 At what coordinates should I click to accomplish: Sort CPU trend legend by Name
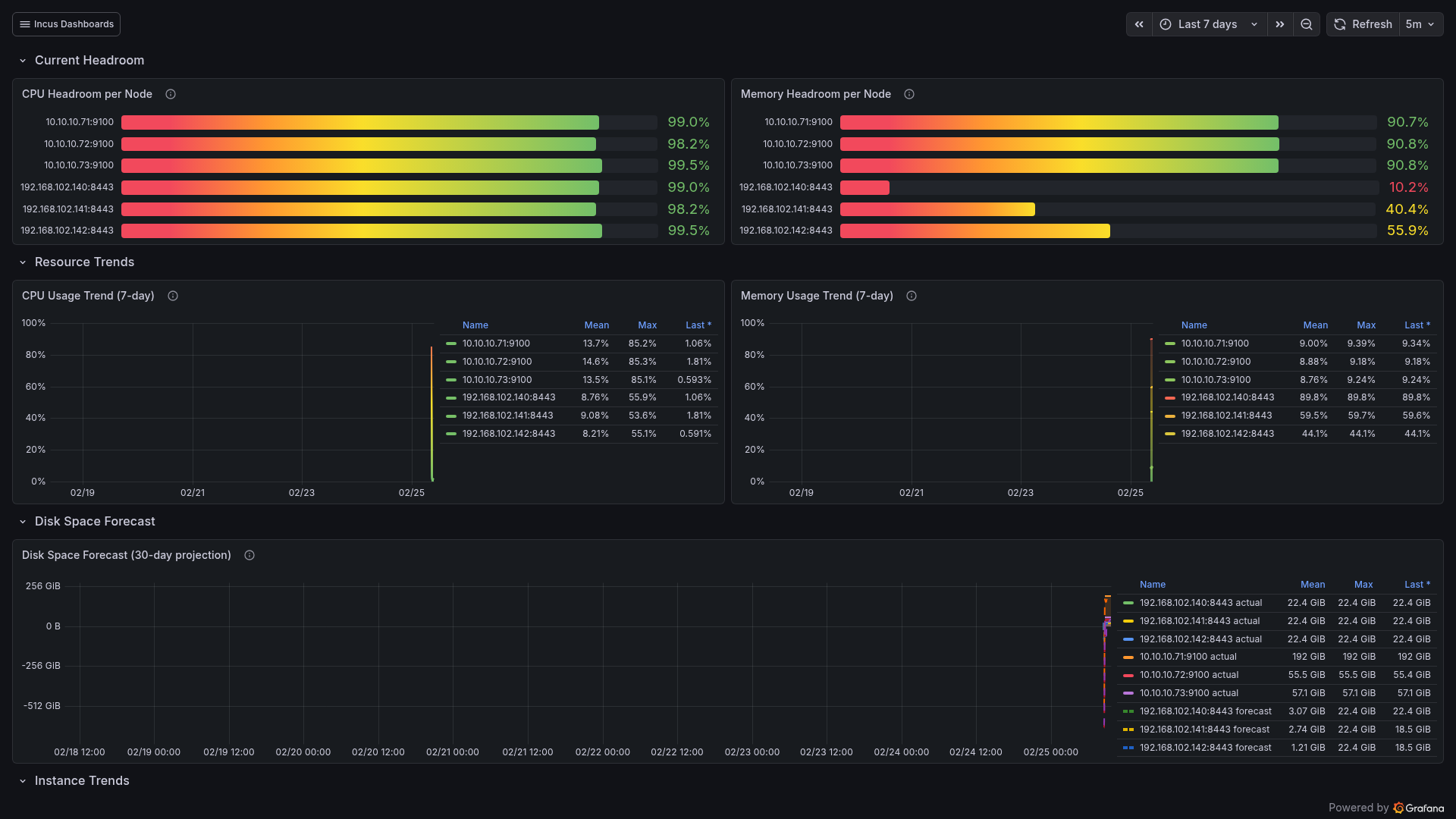(x=475, y=325)
